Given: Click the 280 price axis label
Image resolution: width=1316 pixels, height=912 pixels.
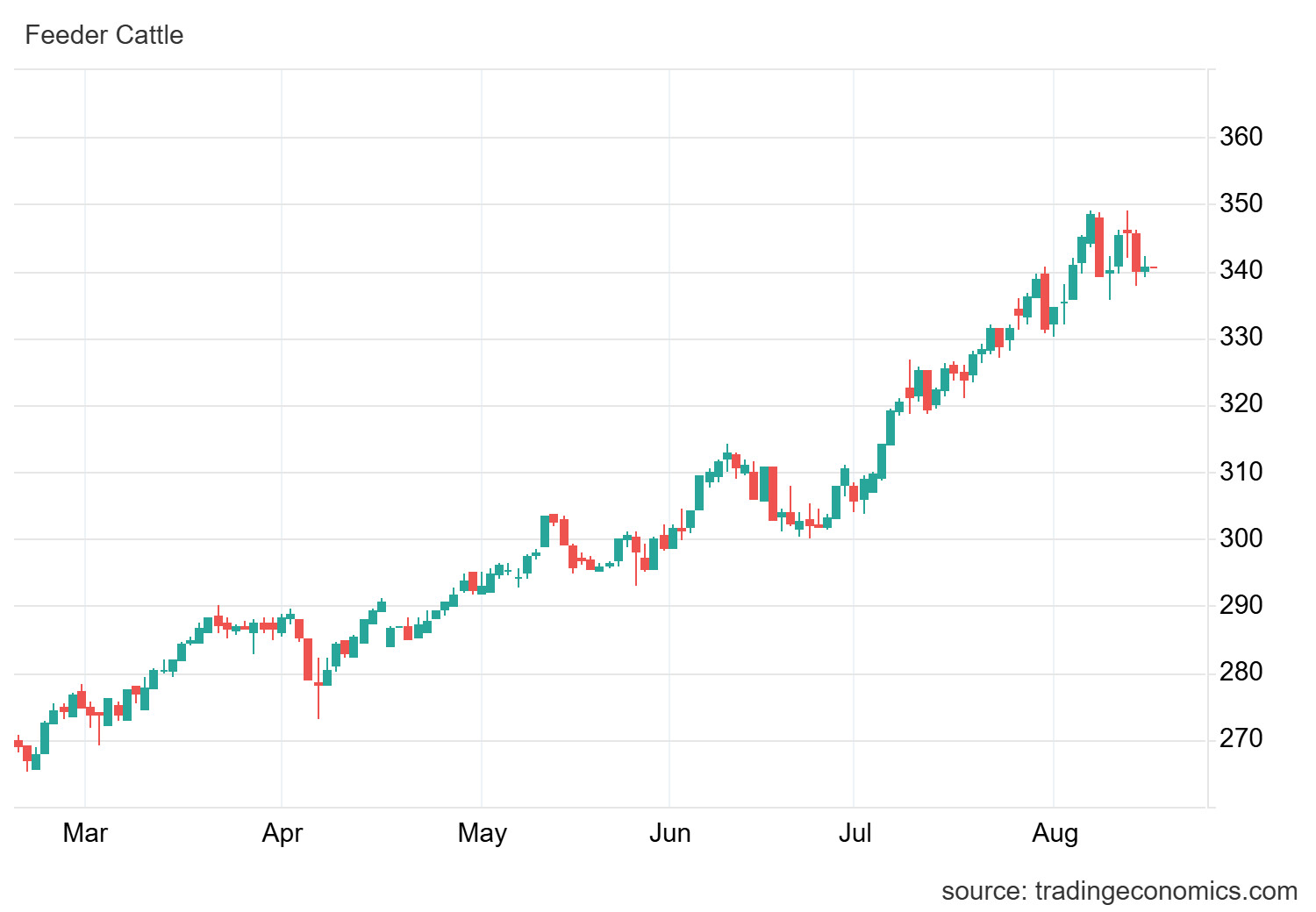Looking at the screenshot, I should point(1241,672).
